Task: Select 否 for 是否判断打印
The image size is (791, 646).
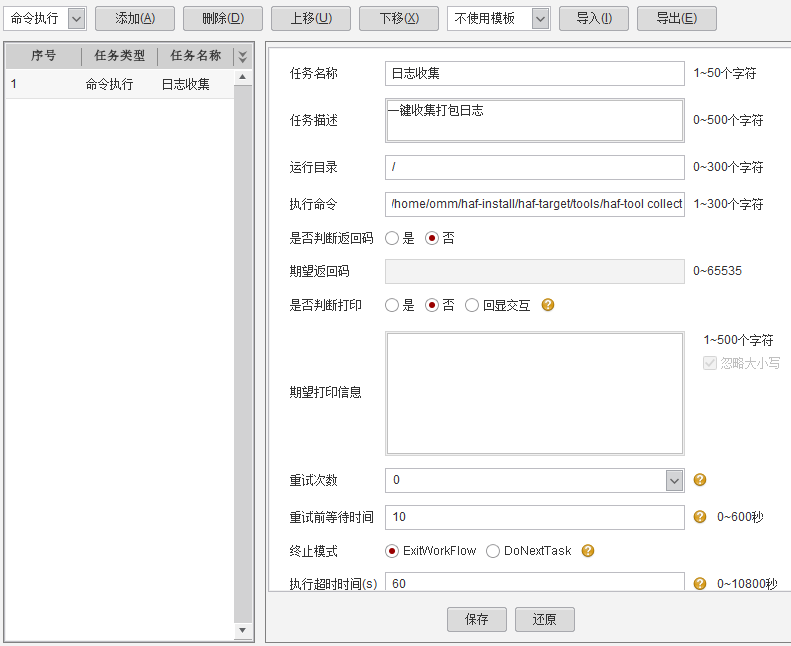Action: [x=432, y=305]
